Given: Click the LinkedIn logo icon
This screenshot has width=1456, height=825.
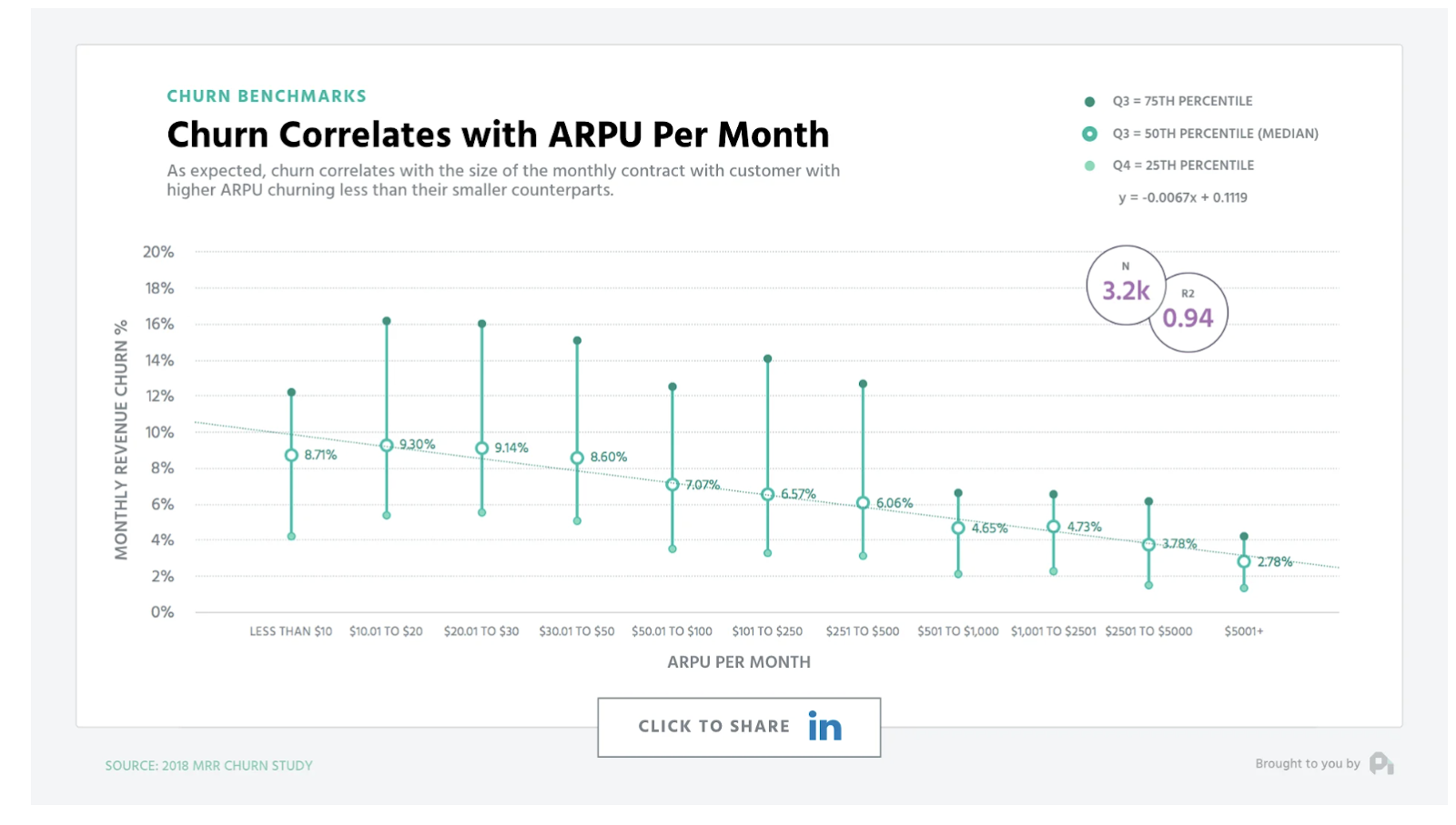Looking at the screenshot, I should click(824, 727).
